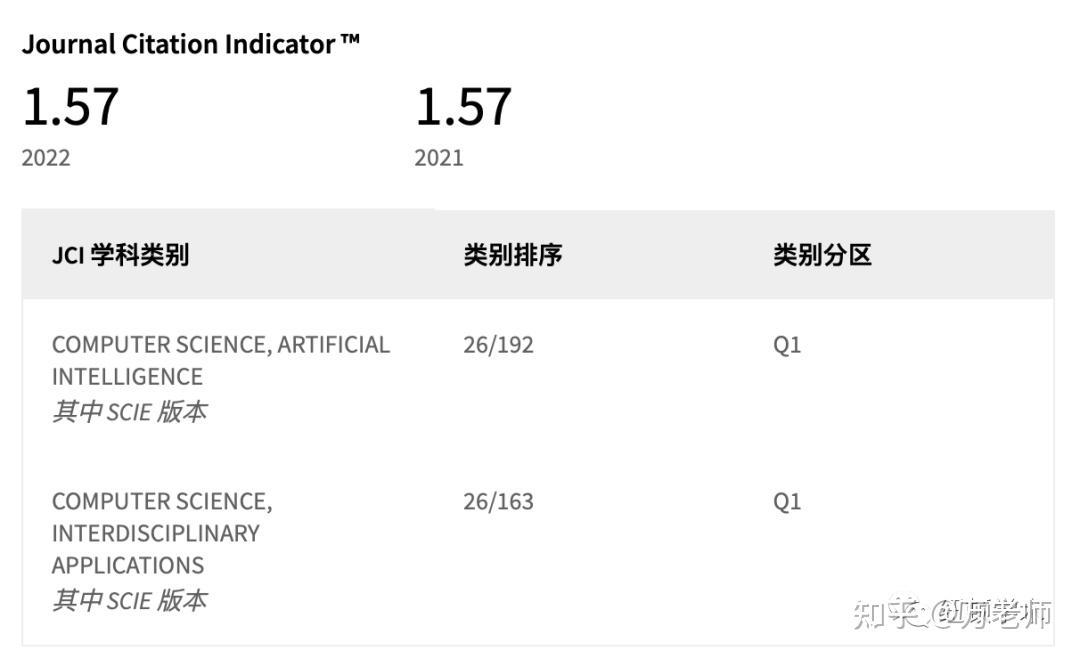
Task: Click the 26/163 category rank
Action: coord(498,501)
